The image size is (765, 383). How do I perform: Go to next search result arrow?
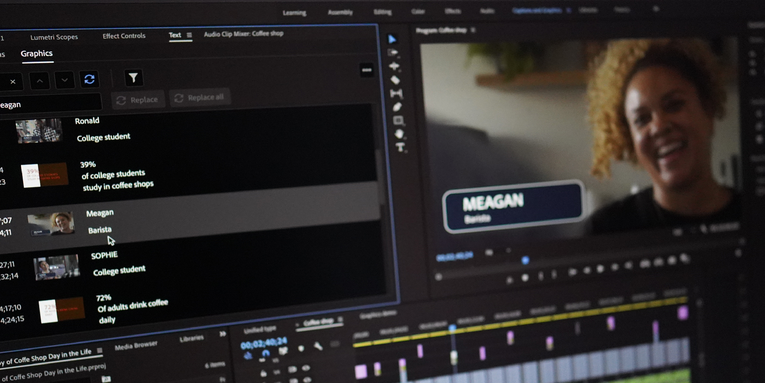click(64, 80)
